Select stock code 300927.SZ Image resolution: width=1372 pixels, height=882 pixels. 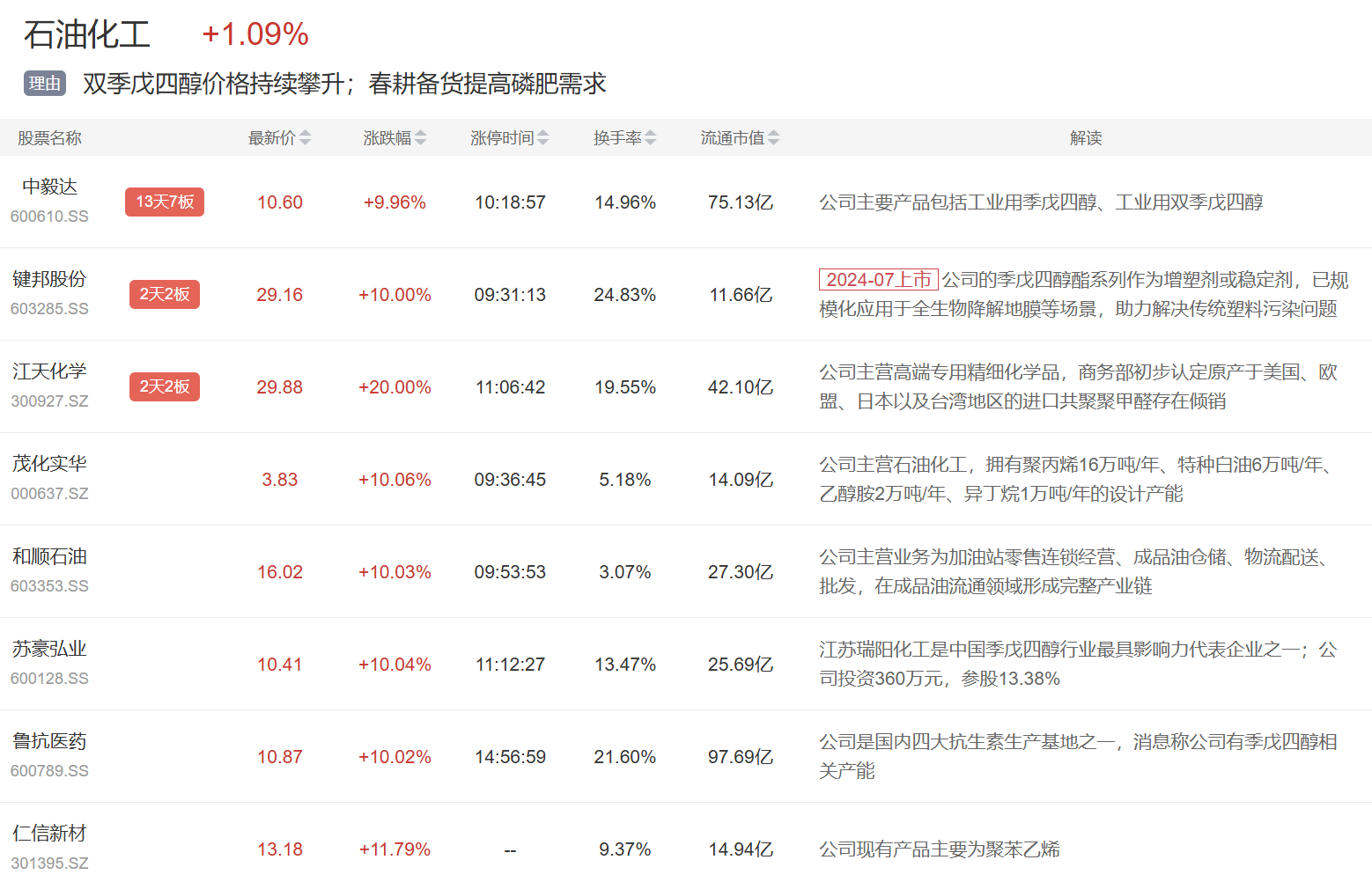pyautogui.click(x=49, y=401)
